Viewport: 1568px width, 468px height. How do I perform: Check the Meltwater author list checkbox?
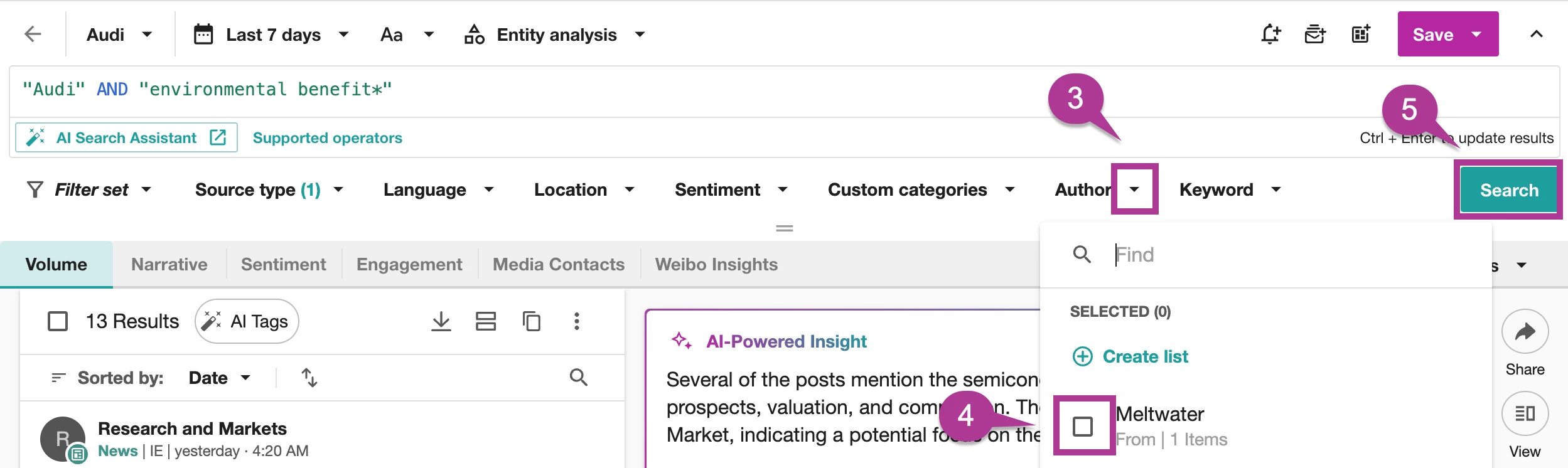(1083, 427)
